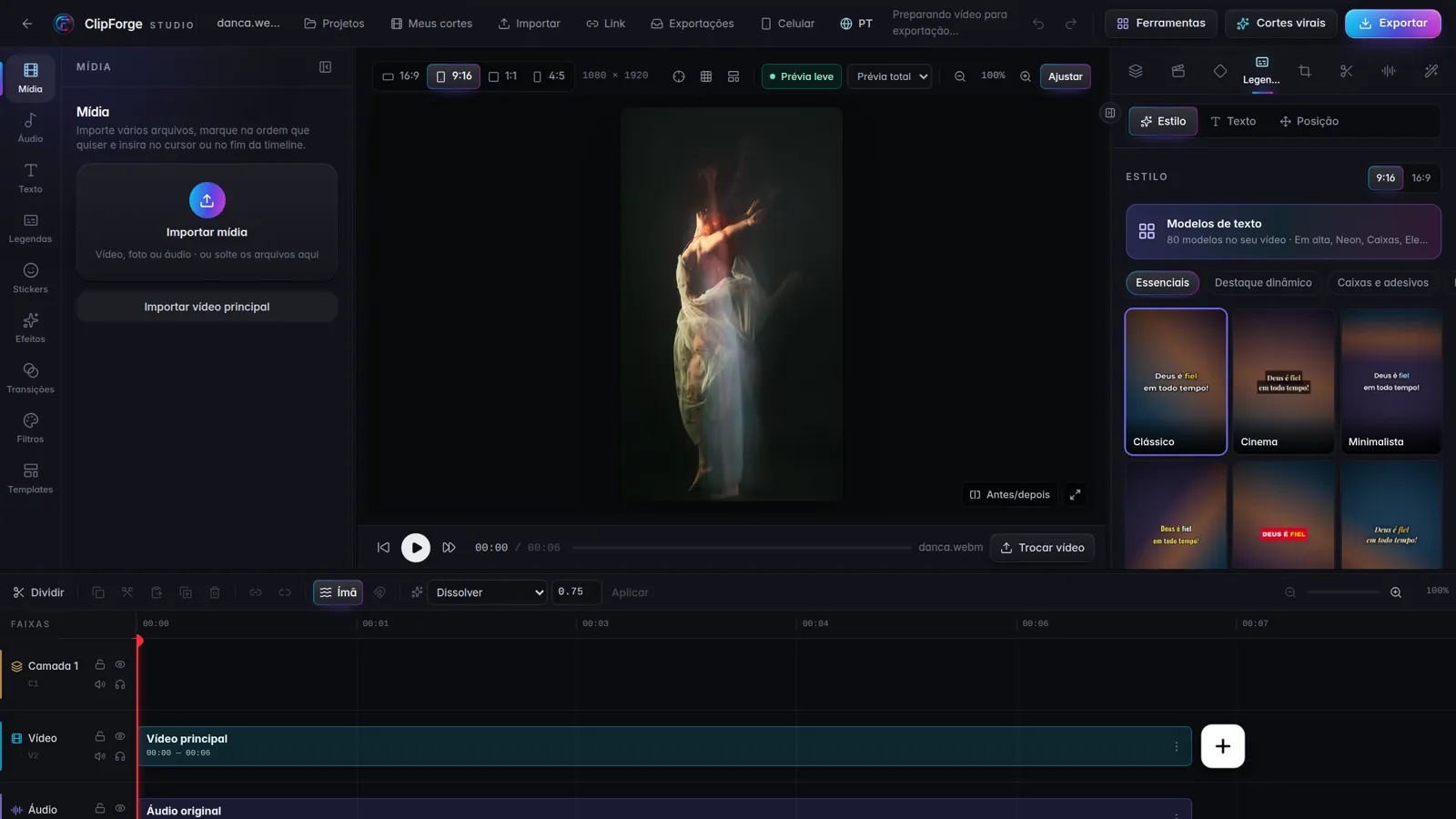Hide the Camada 1 track with the eye icon
Viewport: 1456px width, 819px height.
(120, 664)
